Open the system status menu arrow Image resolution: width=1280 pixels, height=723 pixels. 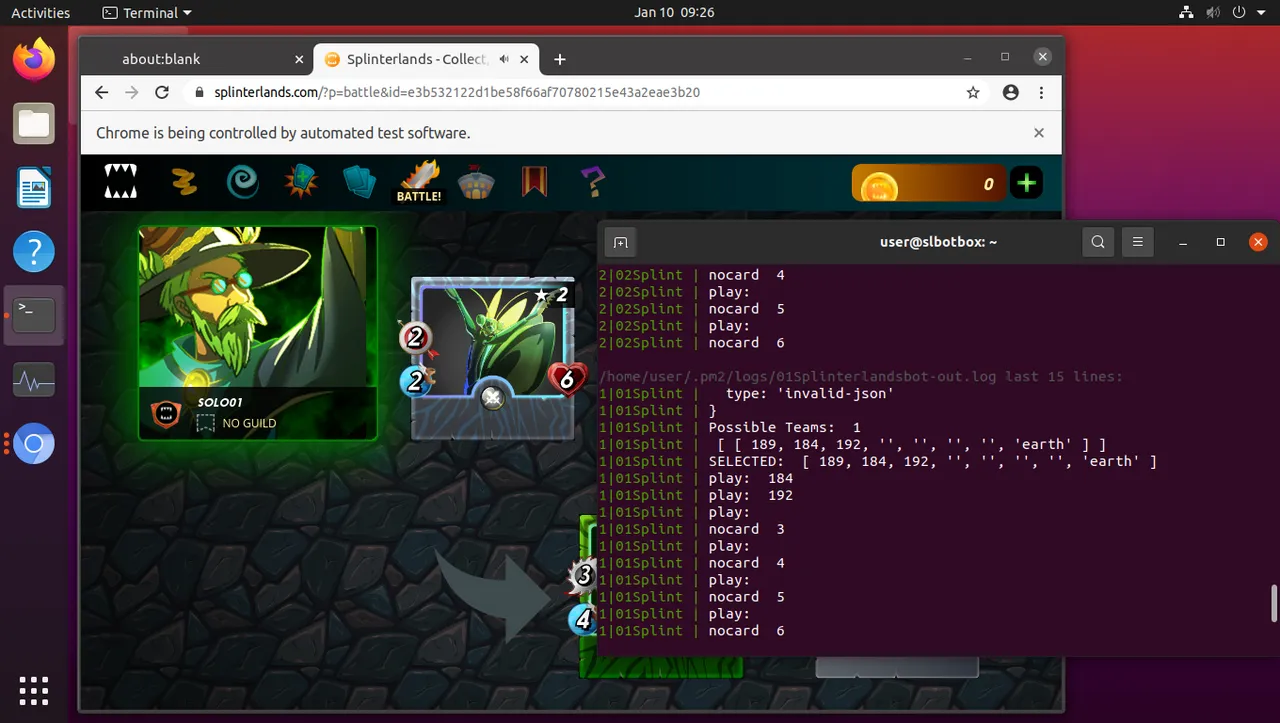coord(1262,13)
